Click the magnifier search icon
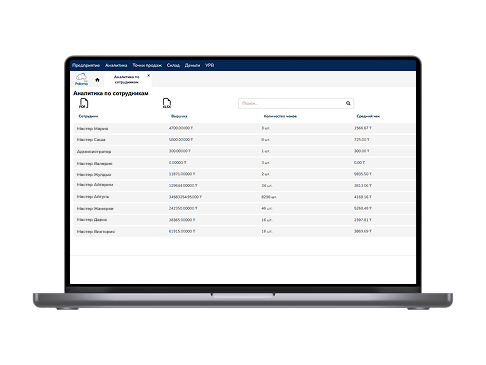This screenshot has height=365, width=486. click(348, 103)
